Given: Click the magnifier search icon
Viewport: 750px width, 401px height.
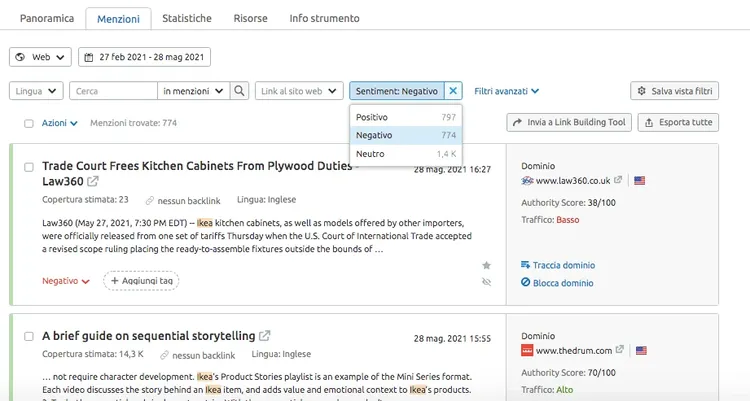Looking at the screenshot, I should [239, 91].
